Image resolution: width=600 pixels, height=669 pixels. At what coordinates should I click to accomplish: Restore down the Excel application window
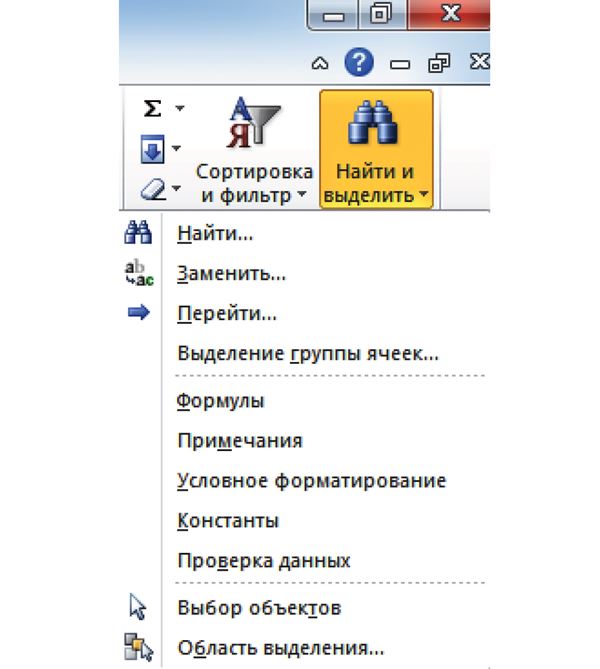[x=382, y=14]
